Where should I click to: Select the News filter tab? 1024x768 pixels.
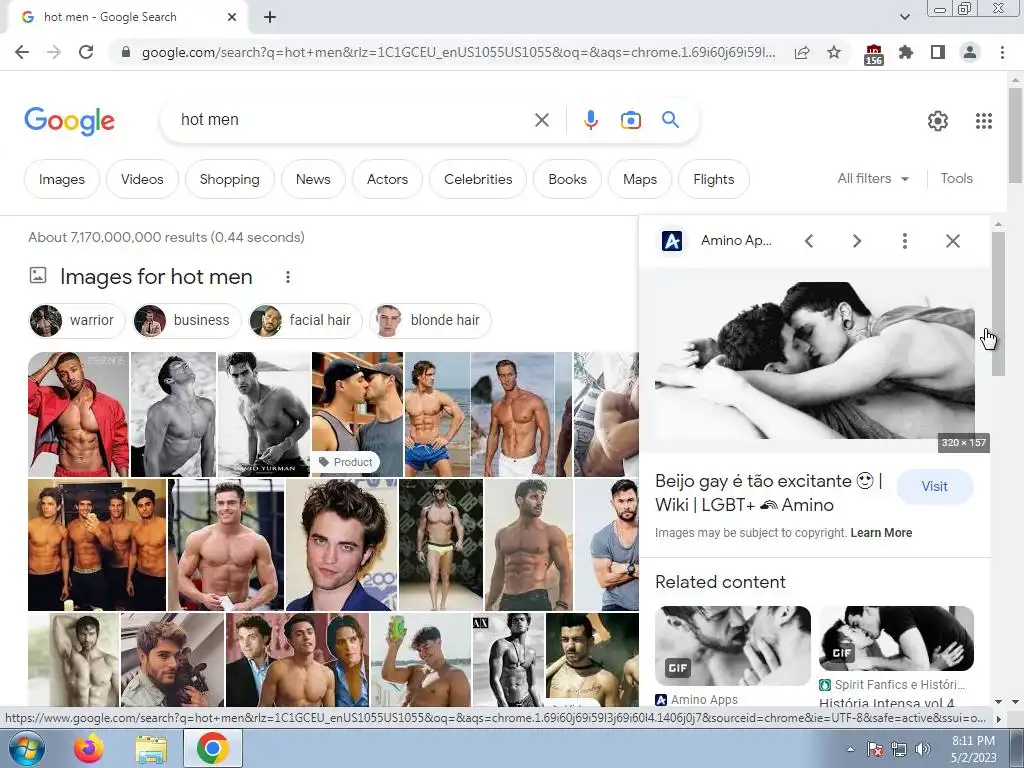[x=313, y=179]
